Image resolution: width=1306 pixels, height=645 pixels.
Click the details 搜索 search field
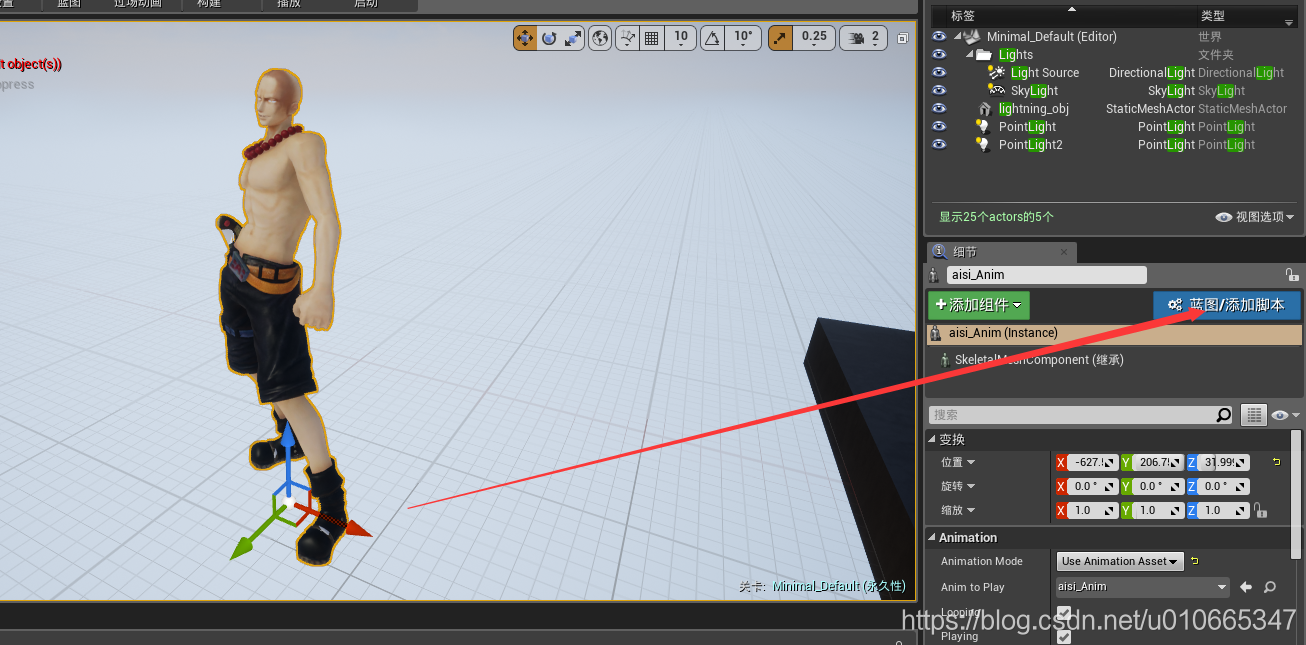1072,415
